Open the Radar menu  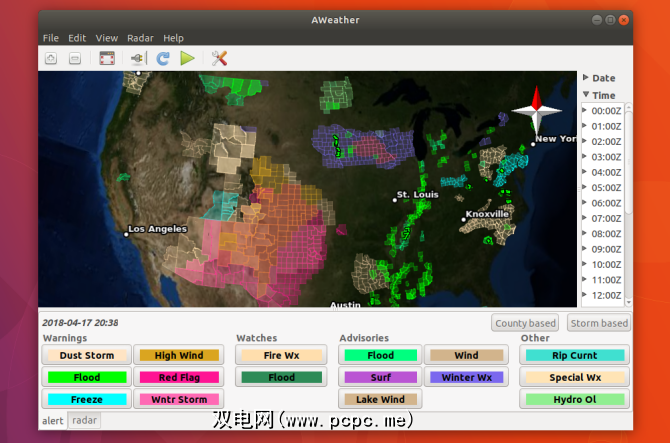[140, 38]
